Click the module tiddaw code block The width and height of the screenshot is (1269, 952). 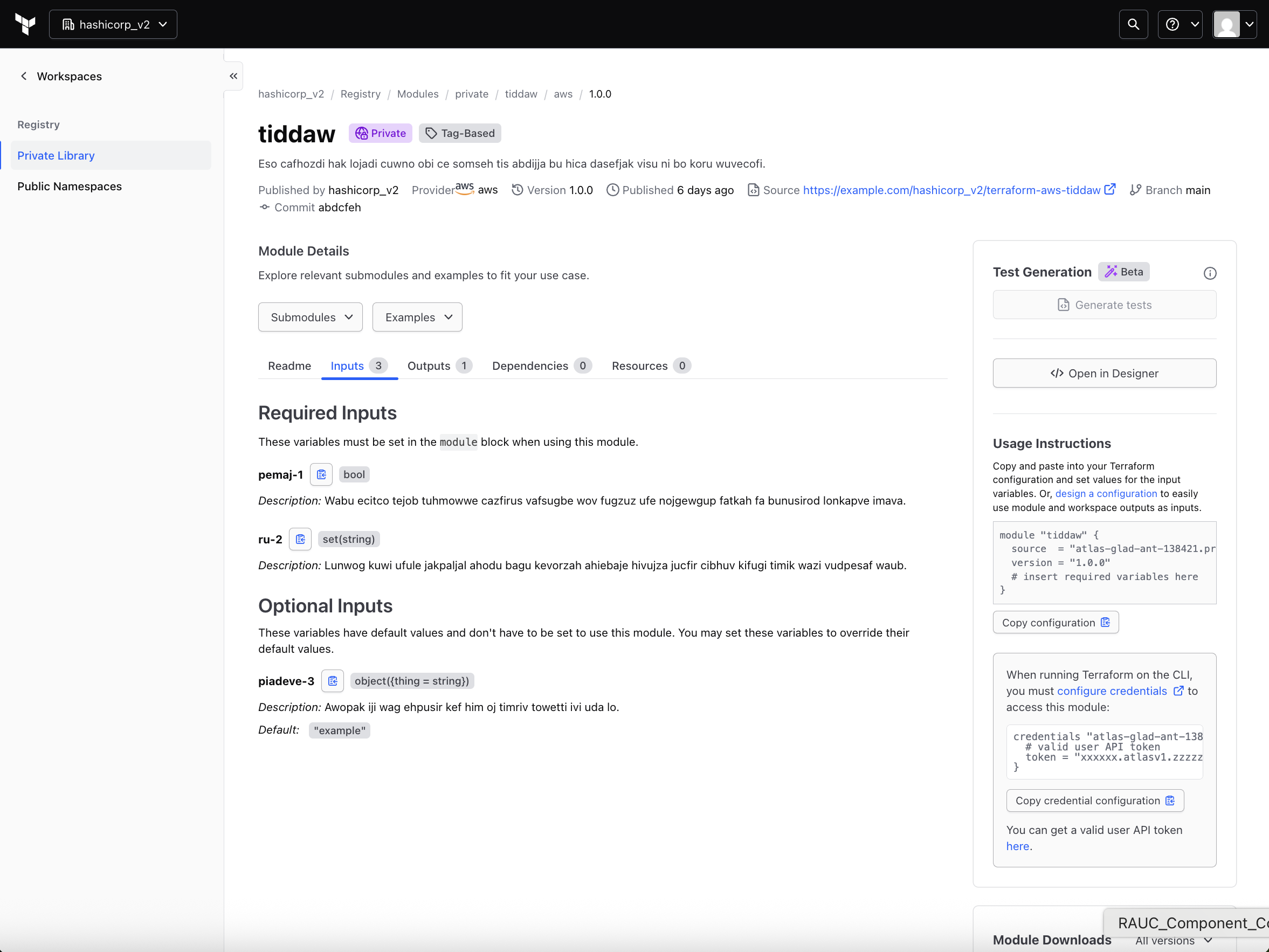(1105, 562)
